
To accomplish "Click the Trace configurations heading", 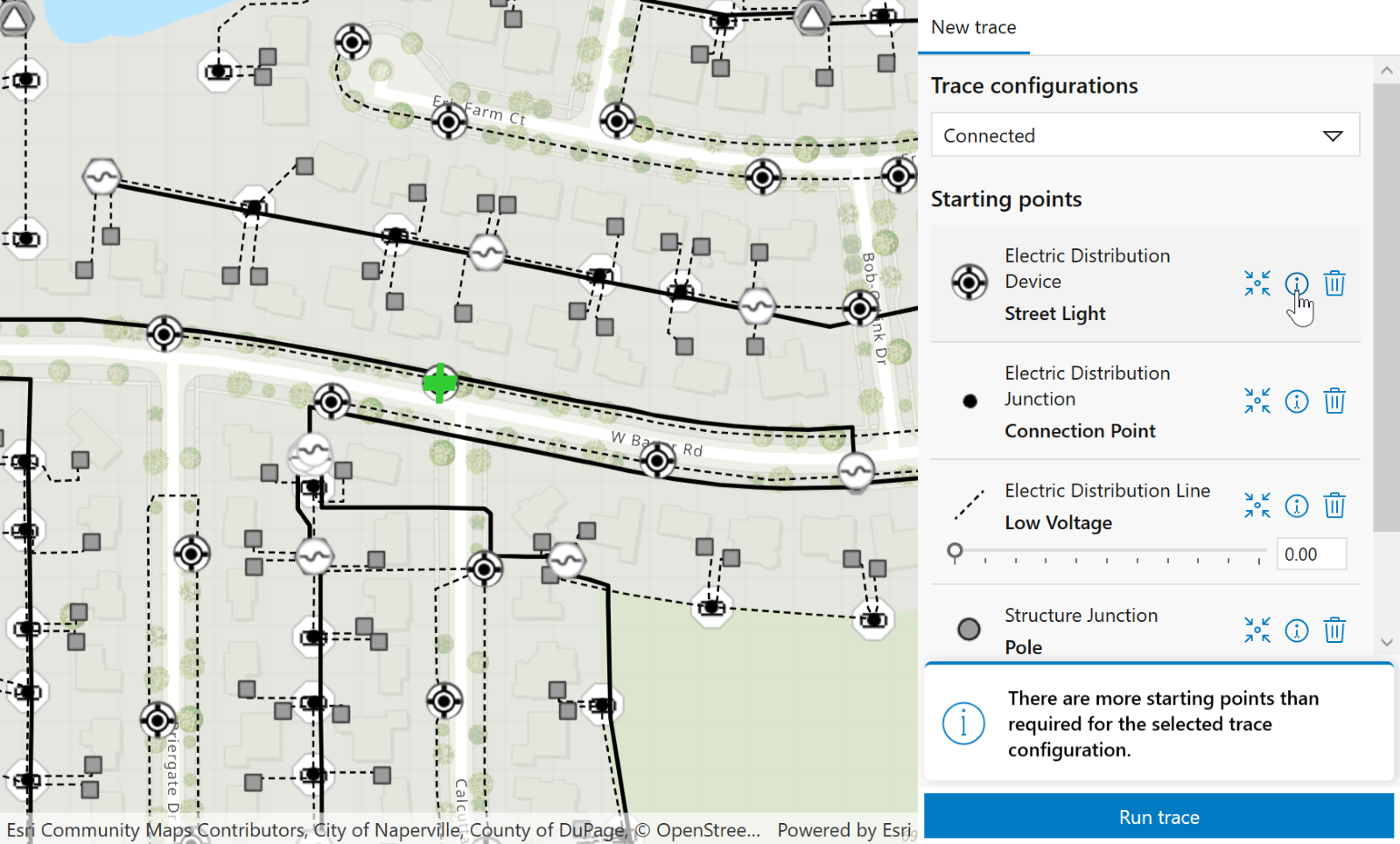I will 1034,86.
